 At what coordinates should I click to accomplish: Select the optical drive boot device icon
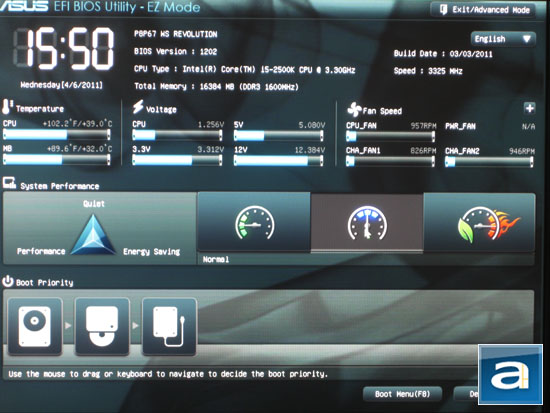coord(102,326)
